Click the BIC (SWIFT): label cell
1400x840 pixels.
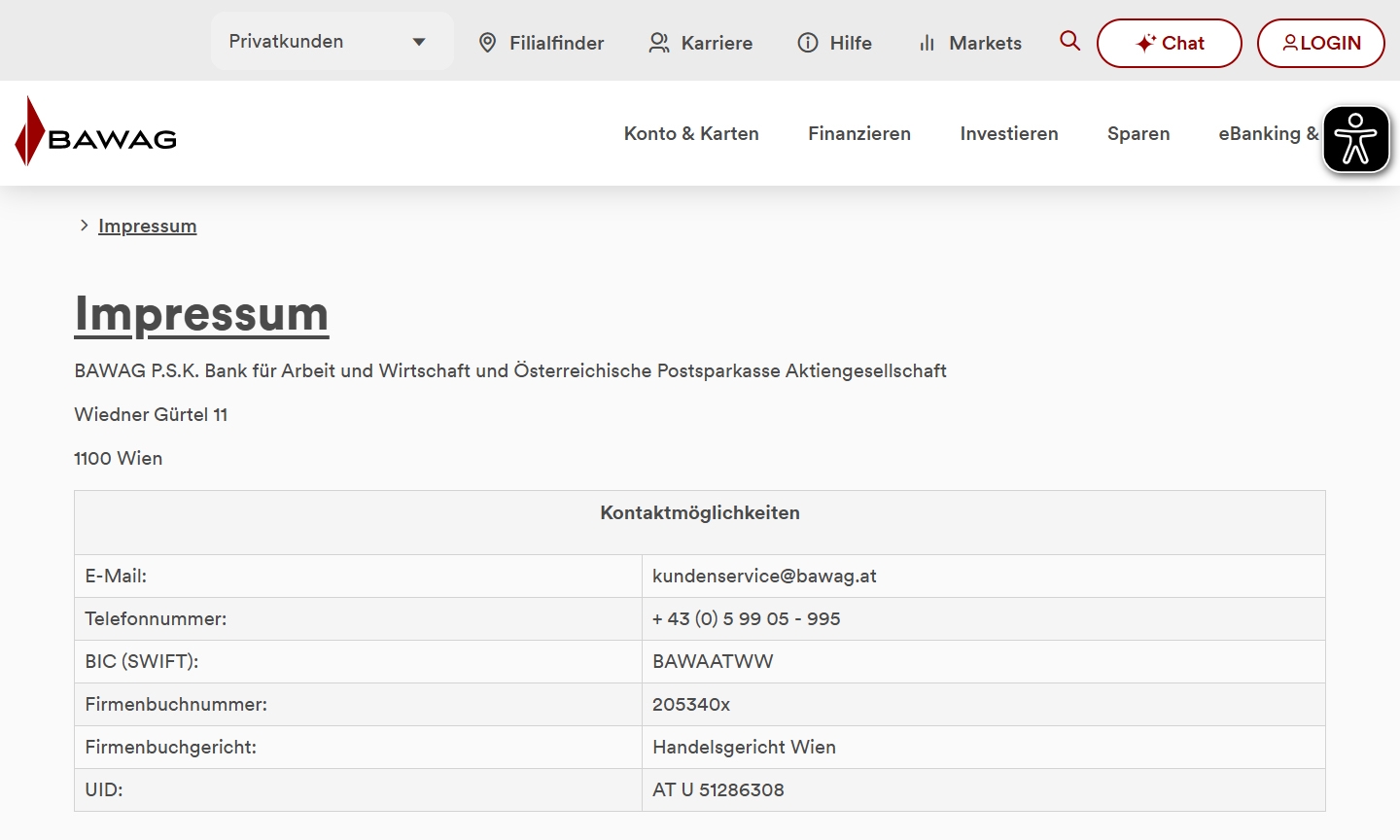click(x=359, y=661)
